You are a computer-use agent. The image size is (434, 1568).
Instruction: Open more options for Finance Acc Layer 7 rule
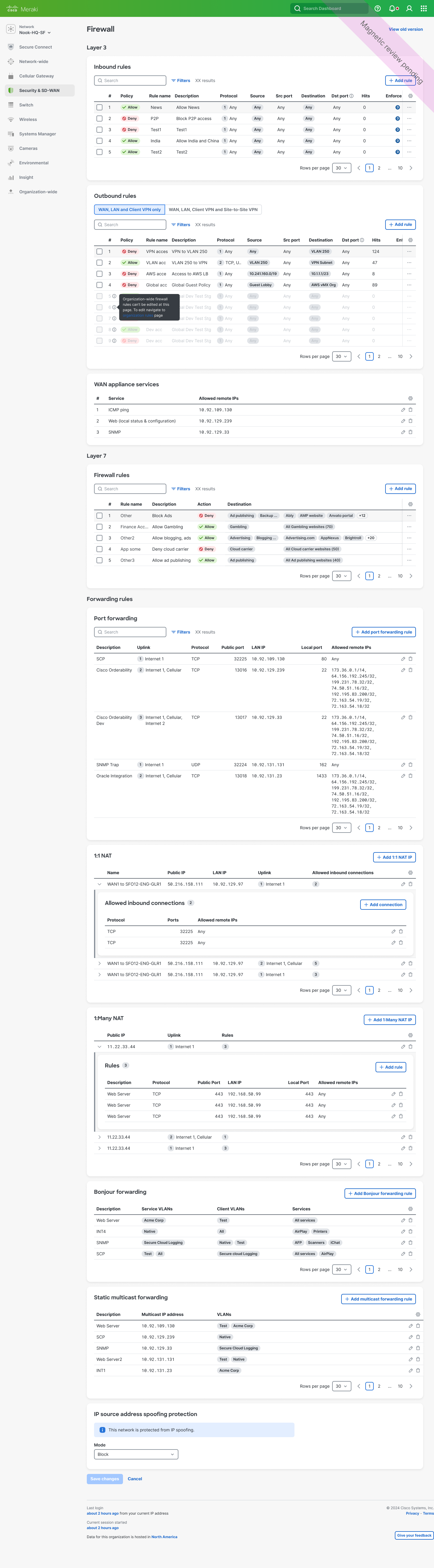pos(409,527)
